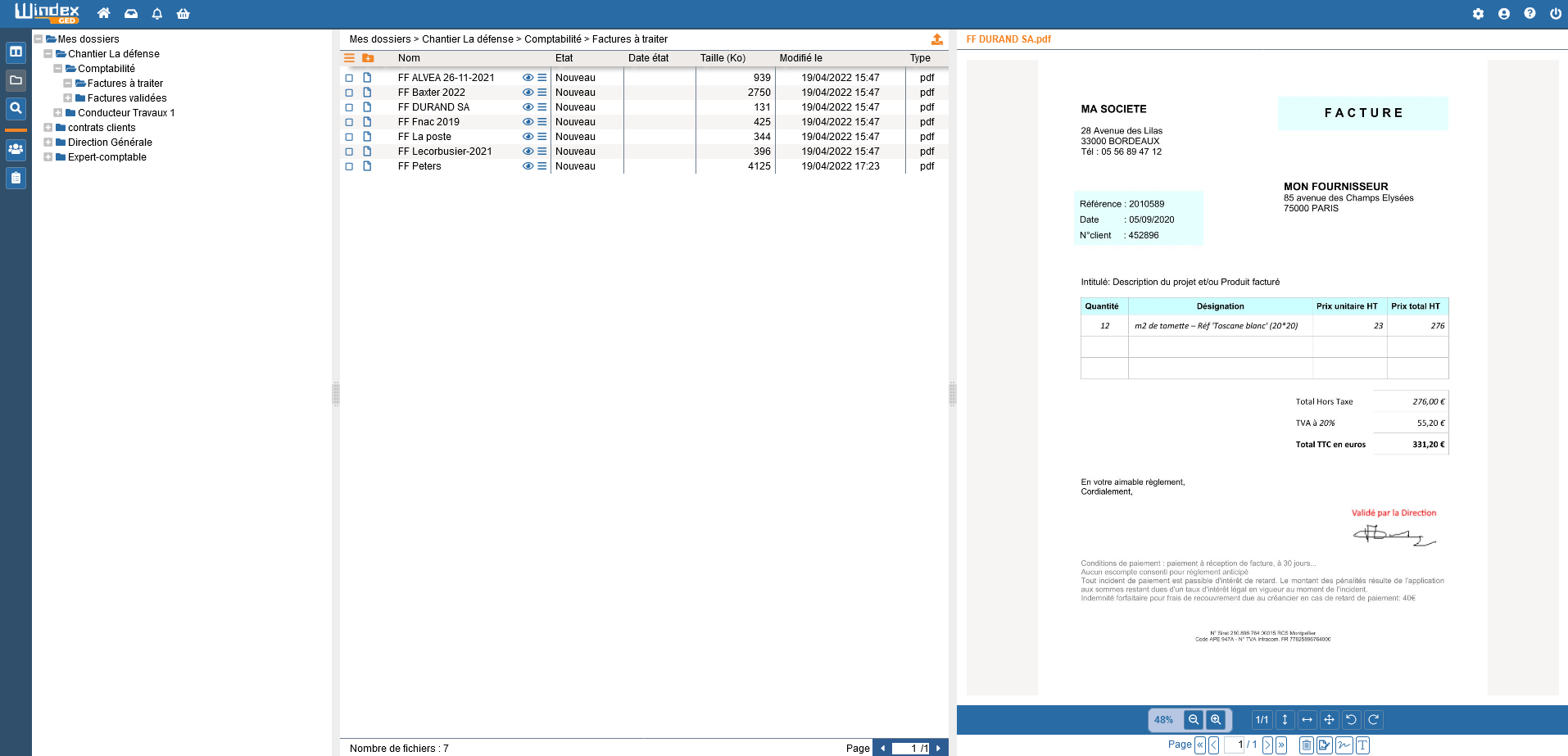The image size is (1568, 756).
Task: Open clipboard tasks sidebar icon
Action: click(x=16, y=178)
